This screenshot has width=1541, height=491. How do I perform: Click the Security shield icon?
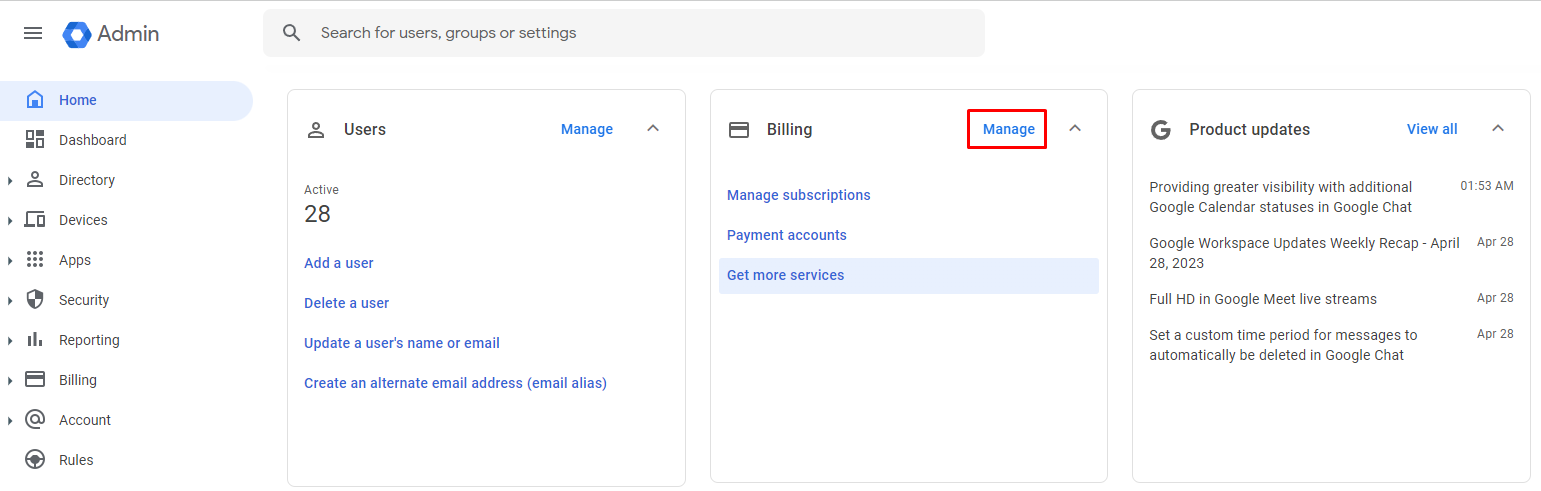pos(35,300)
